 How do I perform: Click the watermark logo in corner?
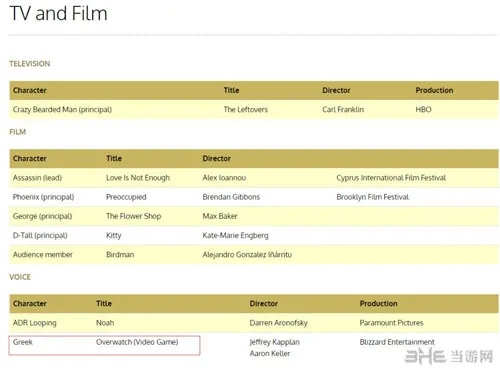click(x=449, y=357)
